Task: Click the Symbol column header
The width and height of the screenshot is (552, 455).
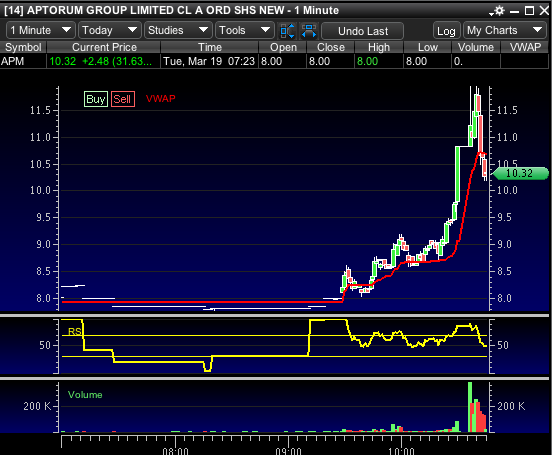Action: (x=23, y=47)
